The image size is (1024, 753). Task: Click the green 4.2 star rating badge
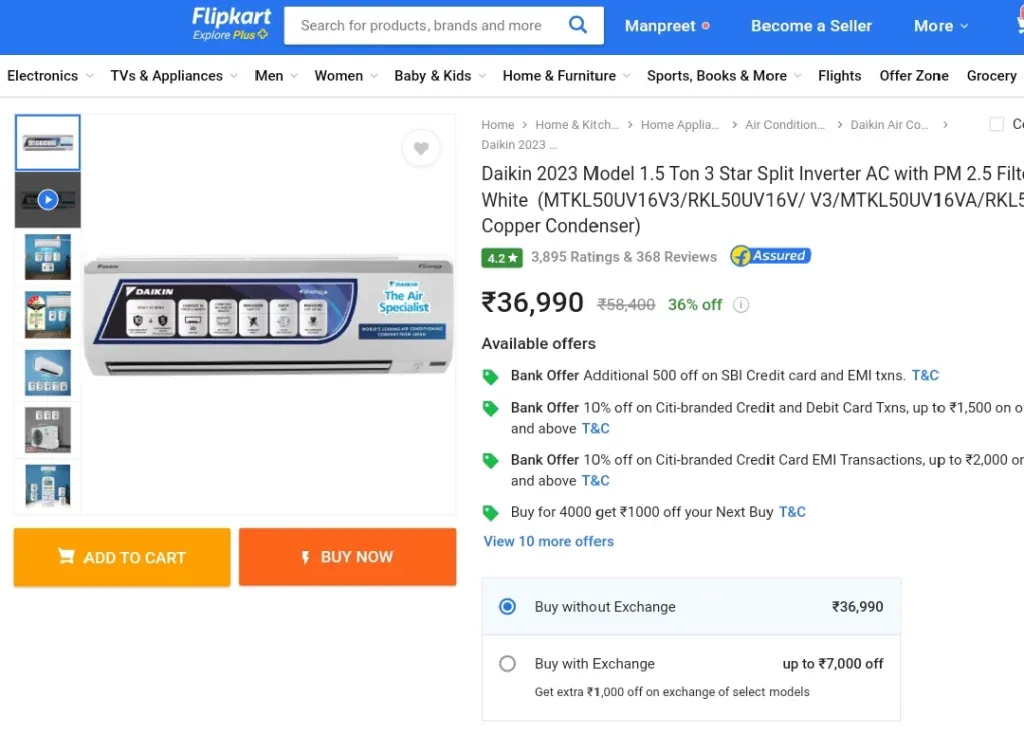[502, 258]
